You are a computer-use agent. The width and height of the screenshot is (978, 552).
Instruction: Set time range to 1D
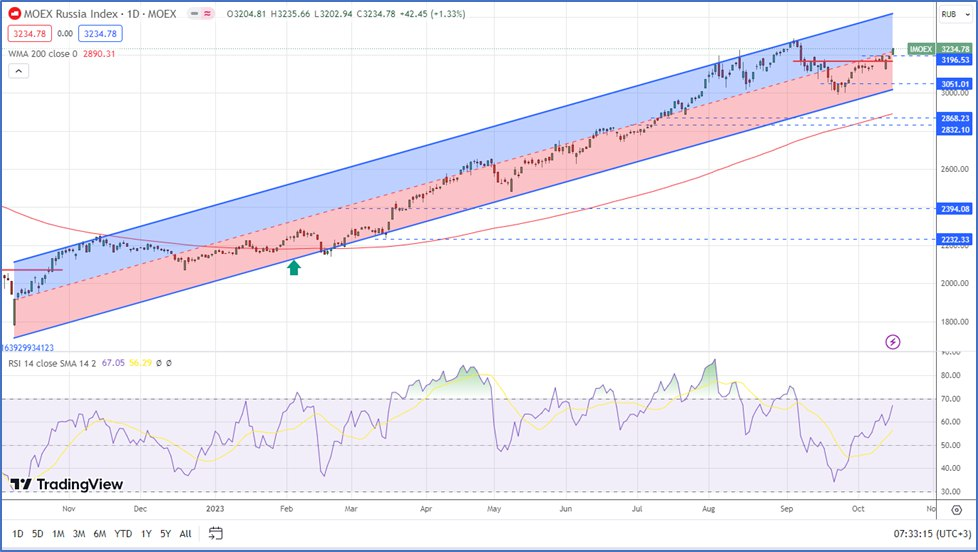point(18,534)
